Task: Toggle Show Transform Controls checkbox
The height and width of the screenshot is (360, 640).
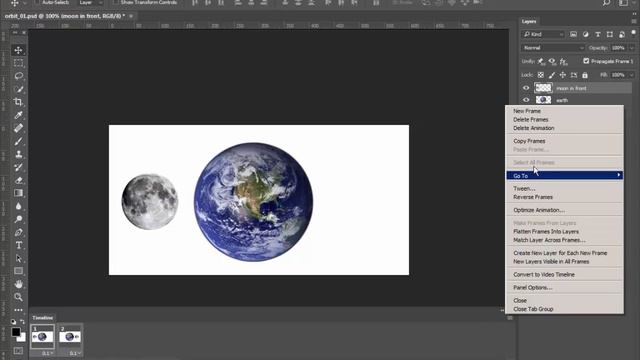Action: coord(116,2)
